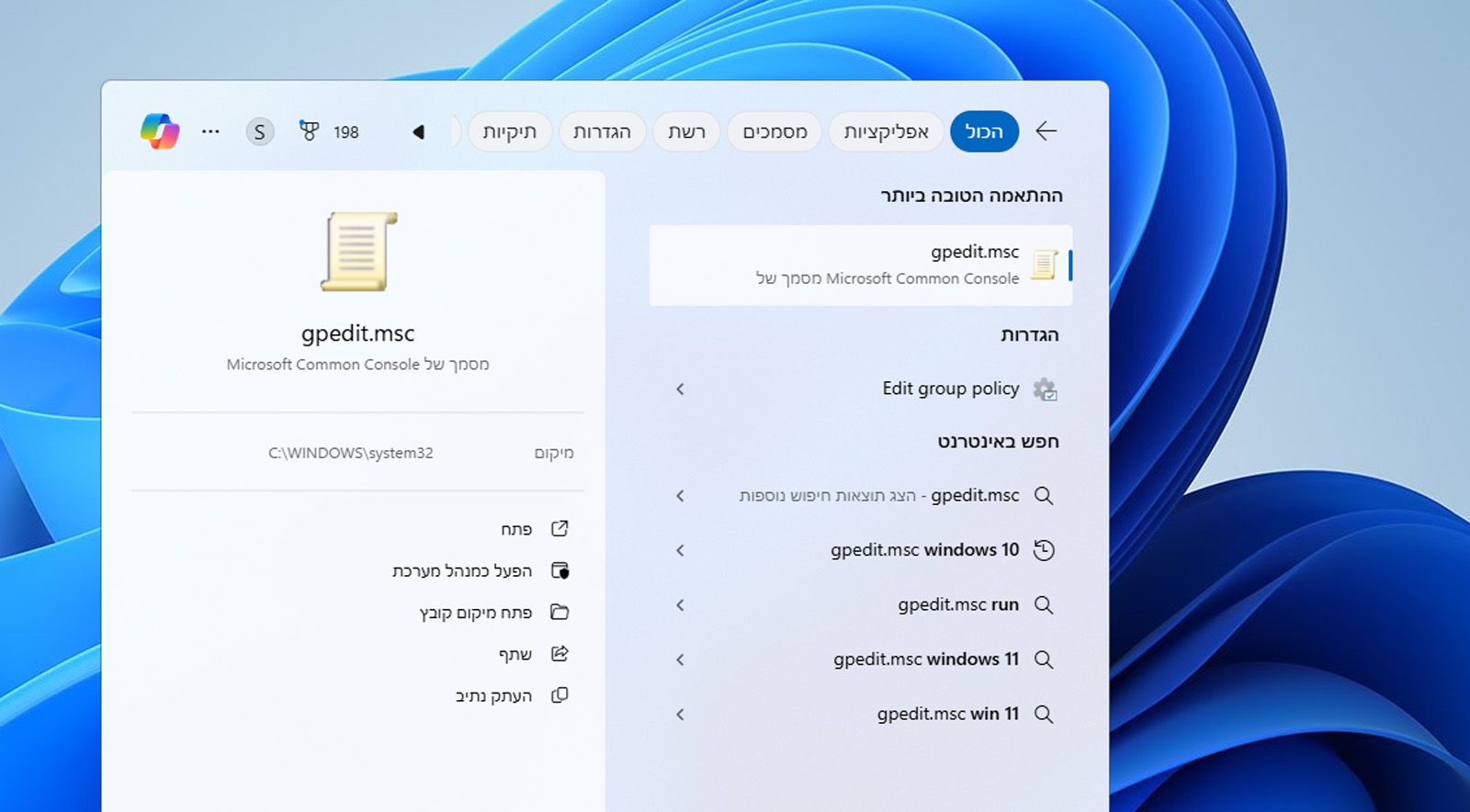This screenshot has width=1470, height=812.
Task: Click the search icon beside gpedit.msc run
Action: pos(1044,605)
